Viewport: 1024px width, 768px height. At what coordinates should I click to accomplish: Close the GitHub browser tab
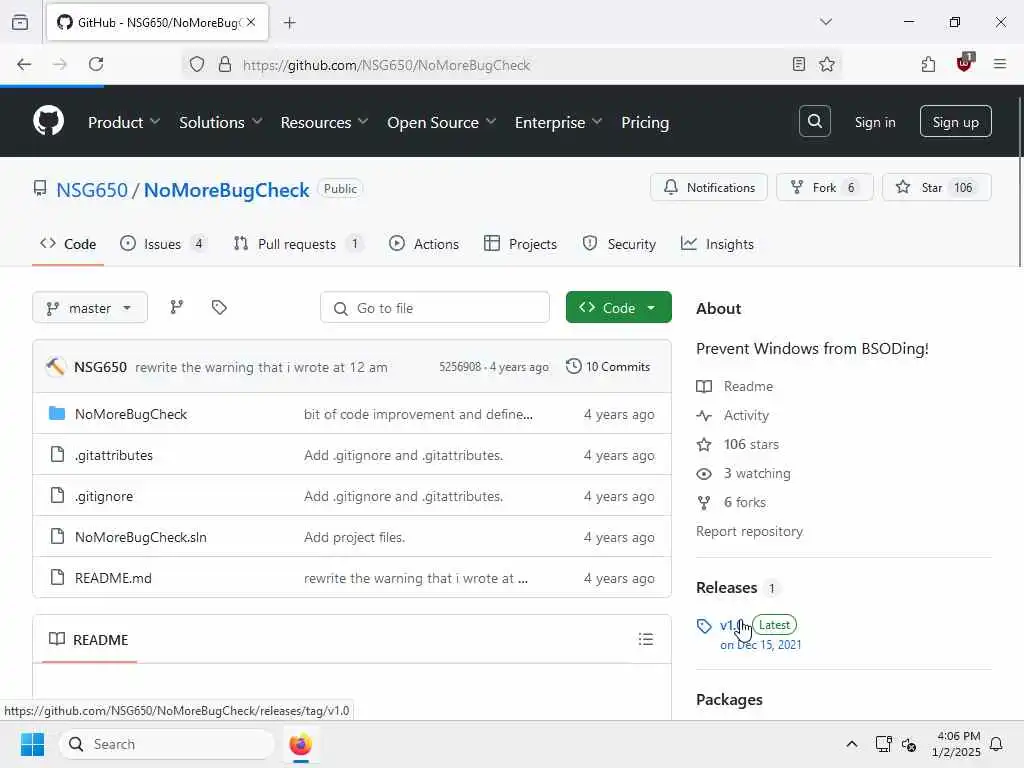point(251,22)
